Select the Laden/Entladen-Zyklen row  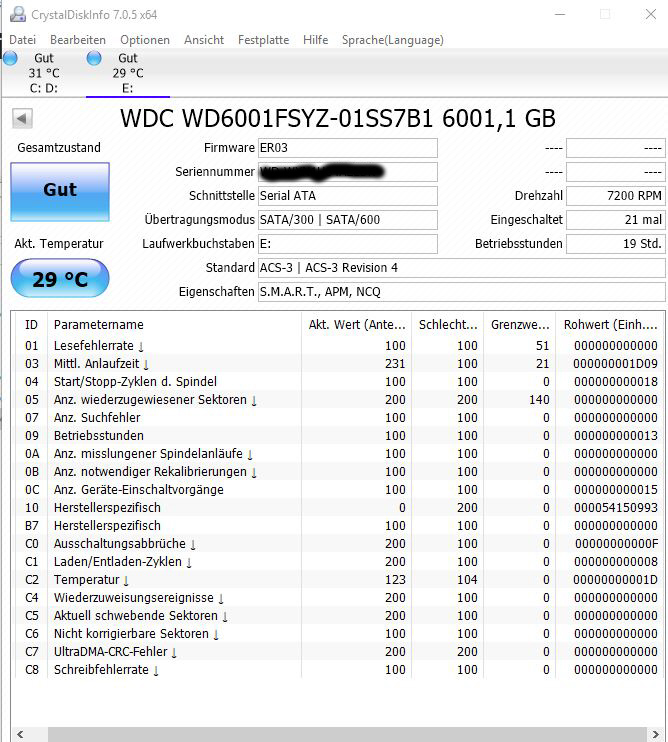pyautogui.click(x=339, y=561)
